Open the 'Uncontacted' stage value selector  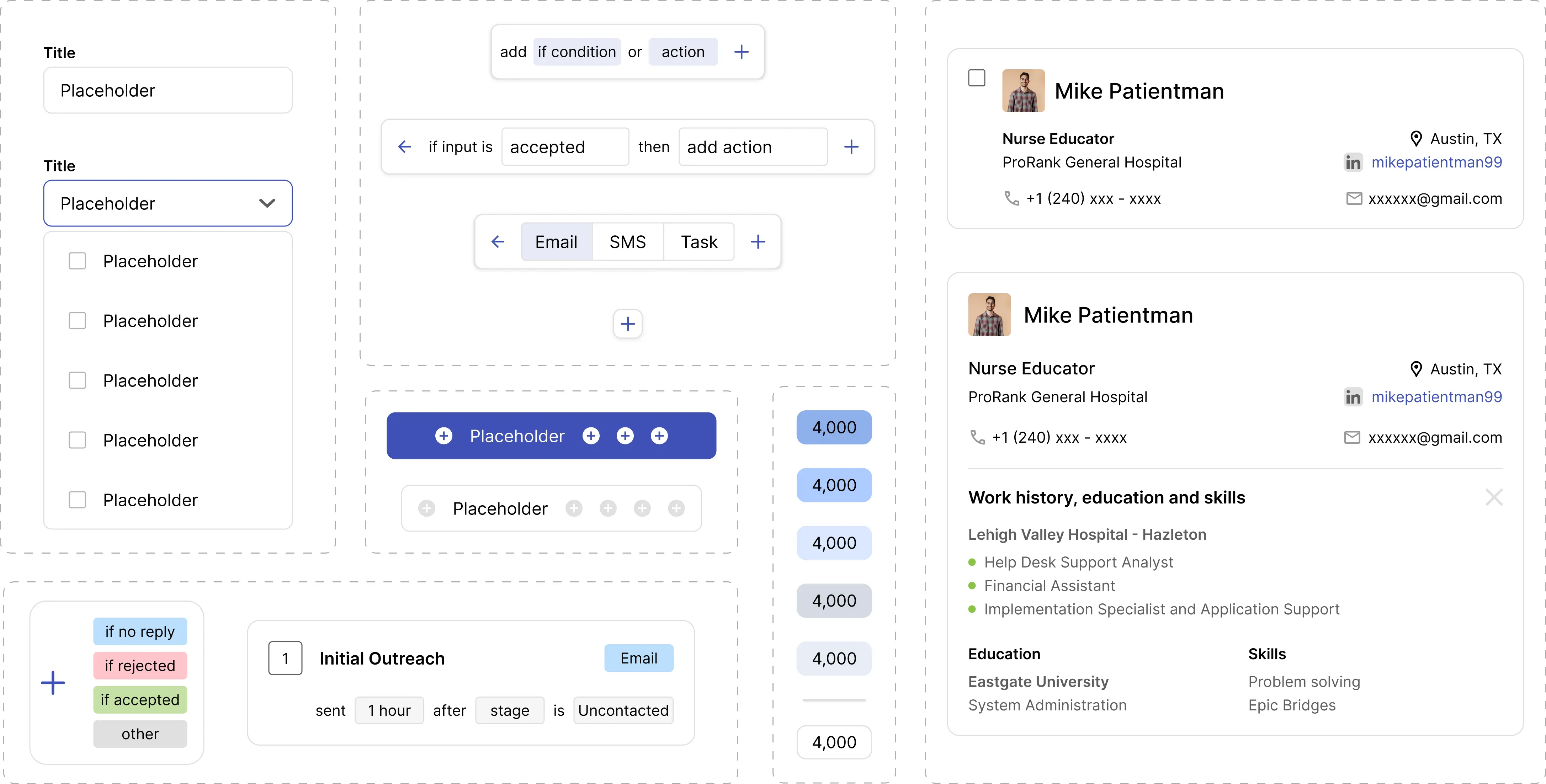pyautogui.click(x=623, y=710)
